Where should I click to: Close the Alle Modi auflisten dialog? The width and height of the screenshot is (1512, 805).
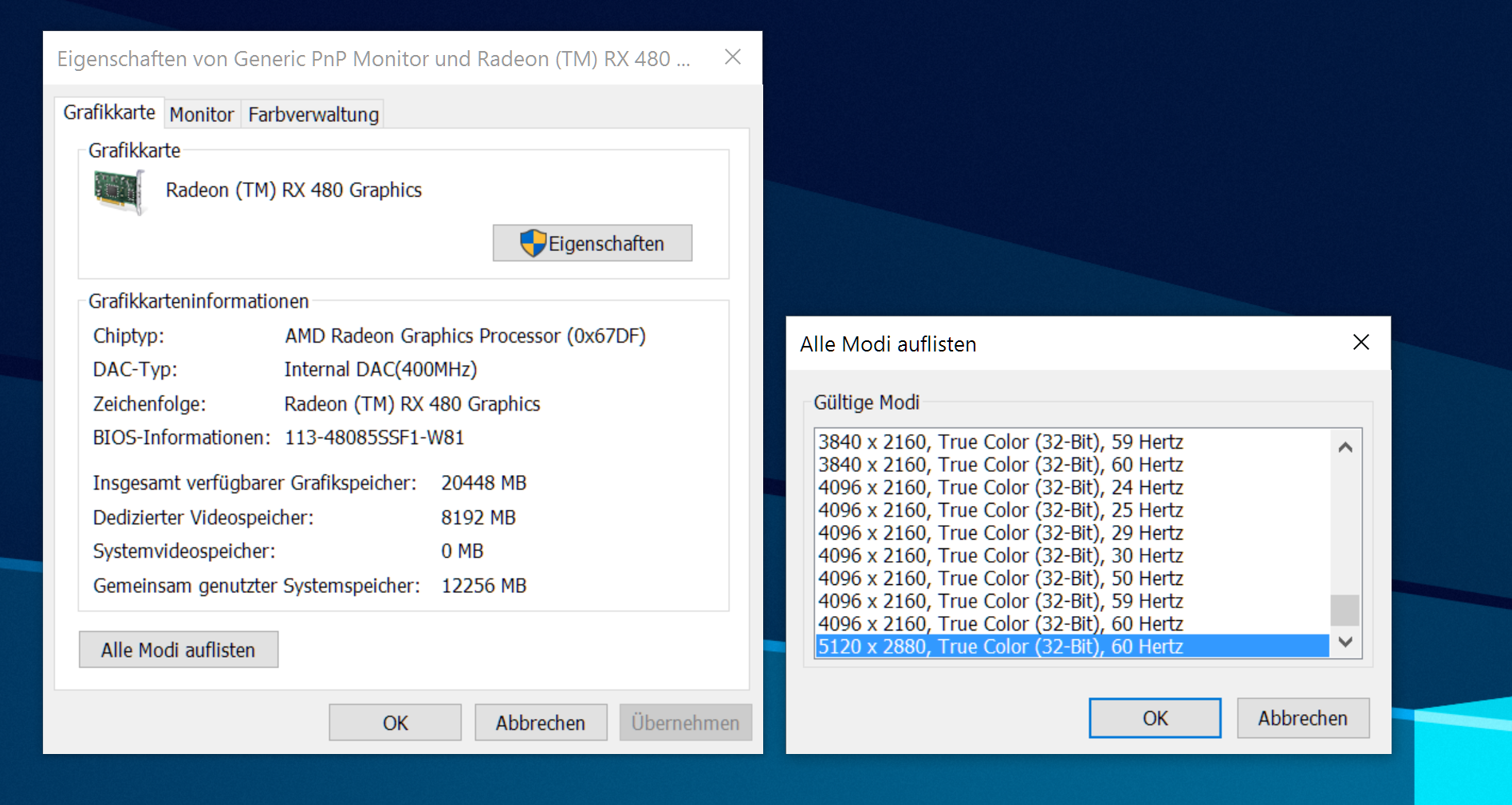point(1361,343)
